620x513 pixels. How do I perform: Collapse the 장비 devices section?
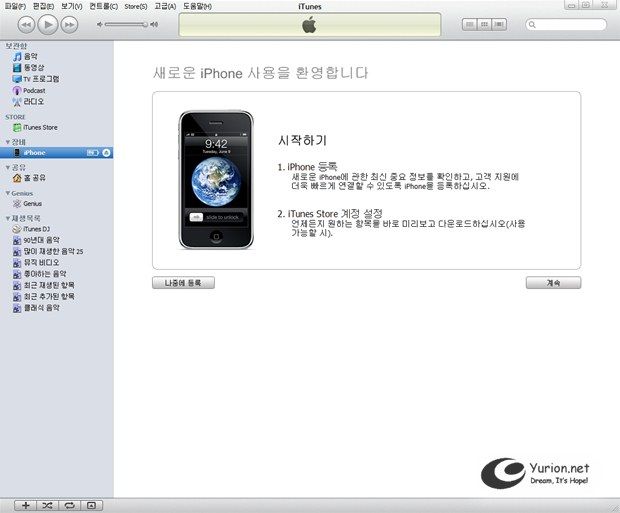point(8,142)
